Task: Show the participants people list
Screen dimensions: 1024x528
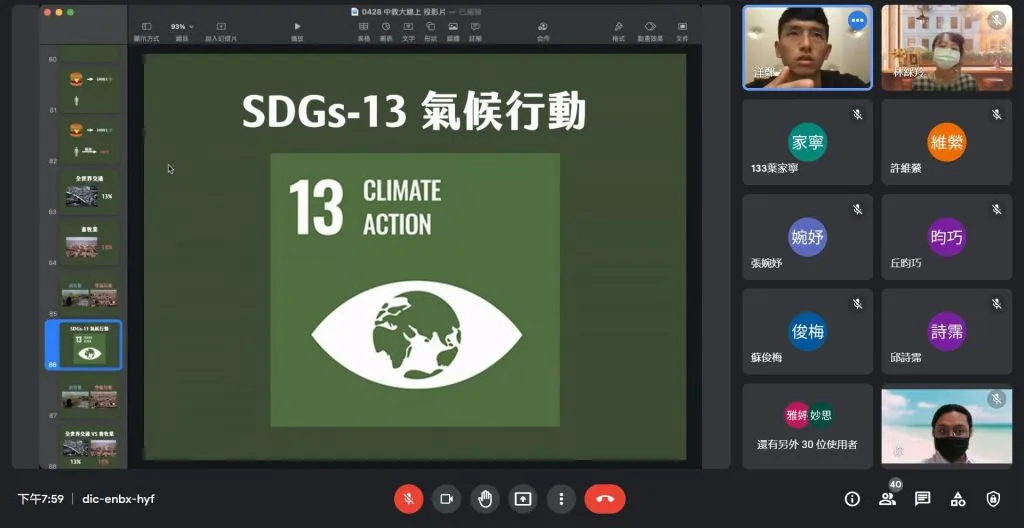Action: coord(887,498)
